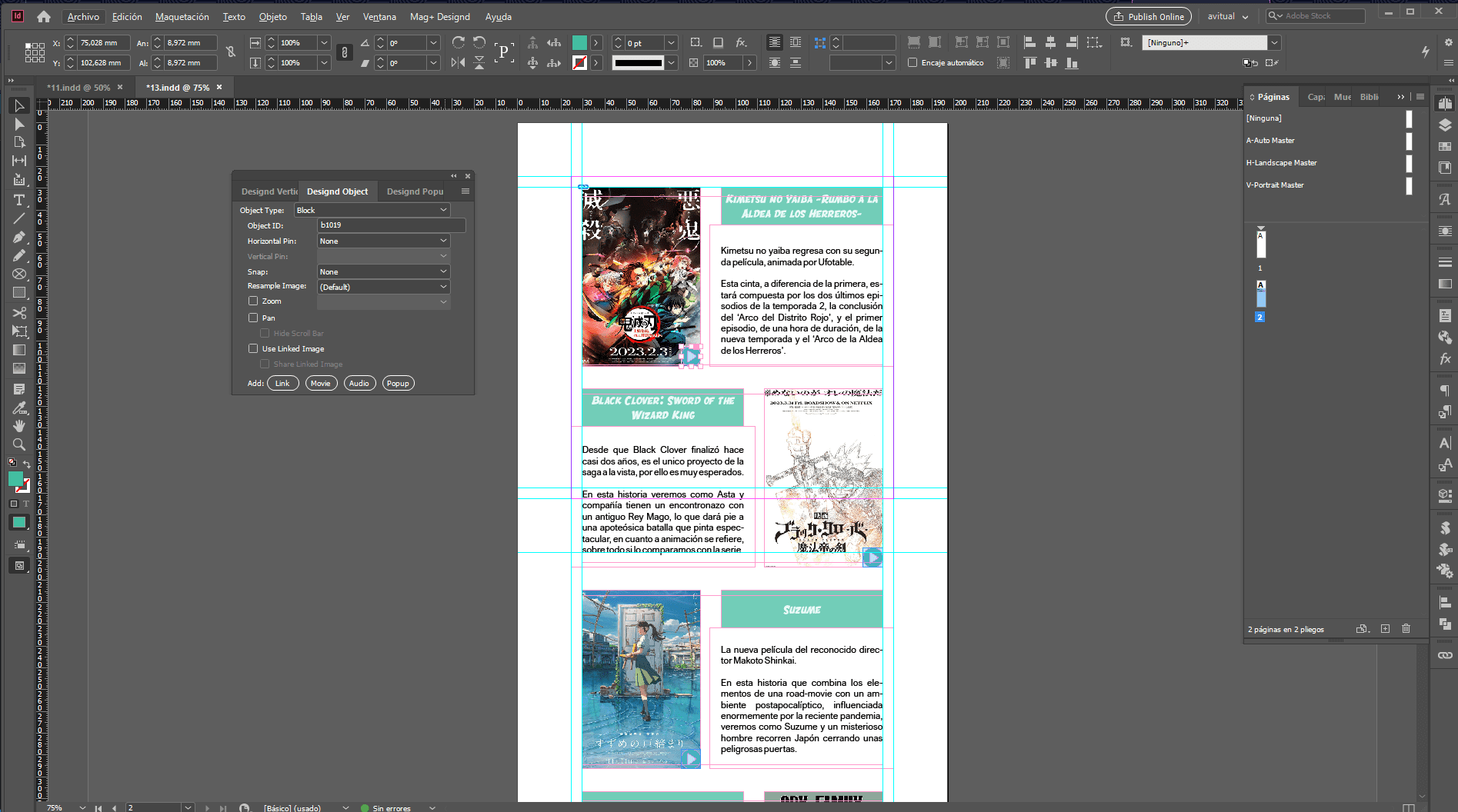Expand the Horizontal Pin dropdown
Viewport: 1458px width, 812px height.
point(383,241)
